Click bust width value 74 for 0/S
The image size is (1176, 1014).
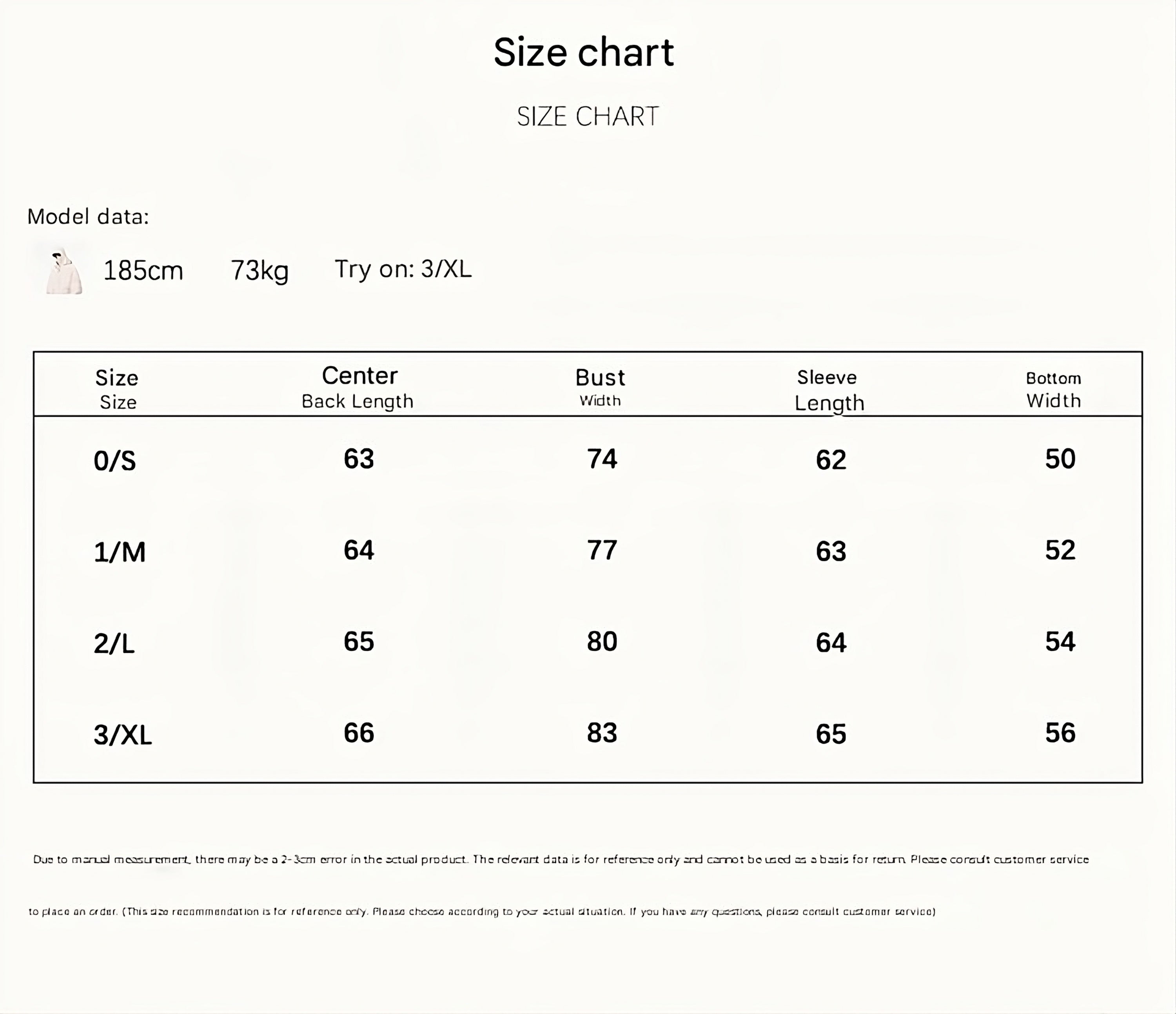(602, 459)
